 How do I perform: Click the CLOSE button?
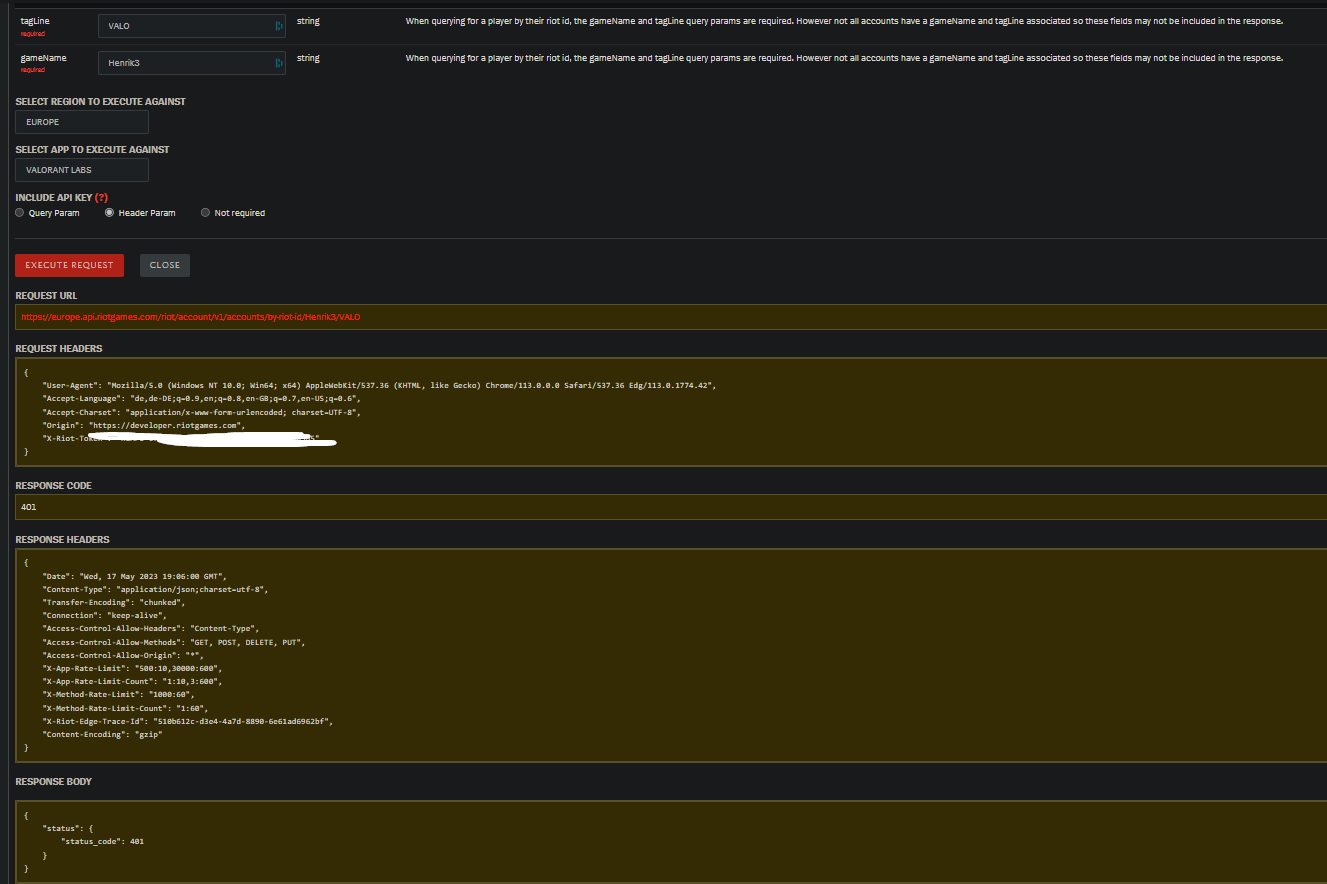click(x=164, y=265)
